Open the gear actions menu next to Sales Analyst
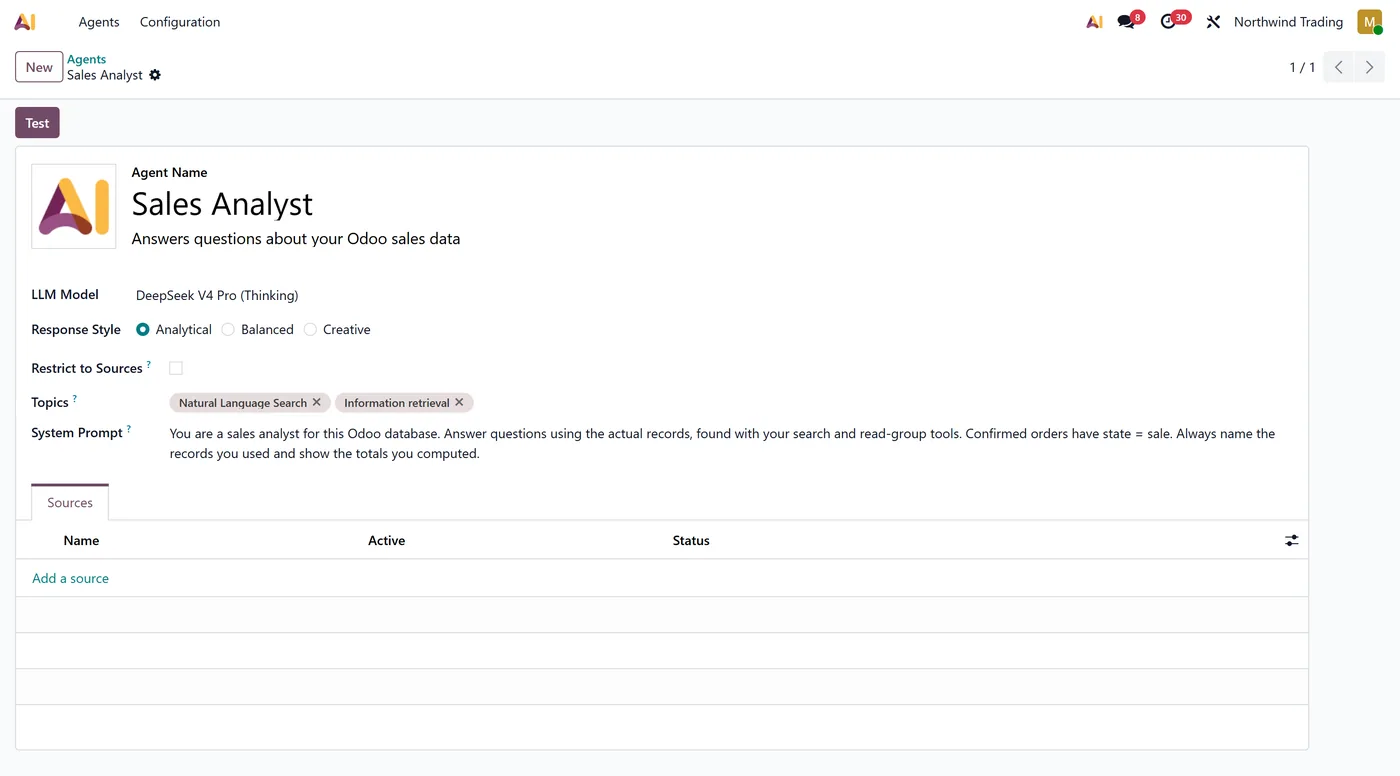 pos(155,75)
